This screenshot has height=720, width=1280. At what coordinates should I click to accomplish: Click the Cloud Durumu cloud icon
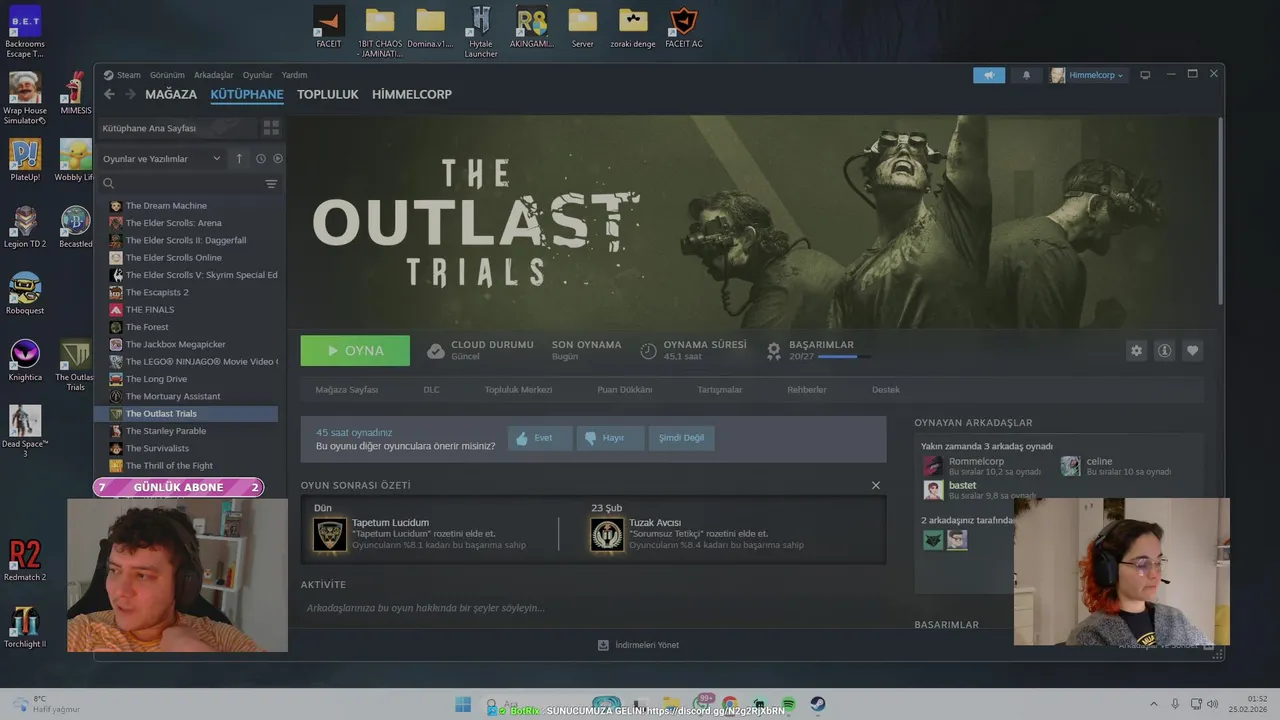point(436,351)
